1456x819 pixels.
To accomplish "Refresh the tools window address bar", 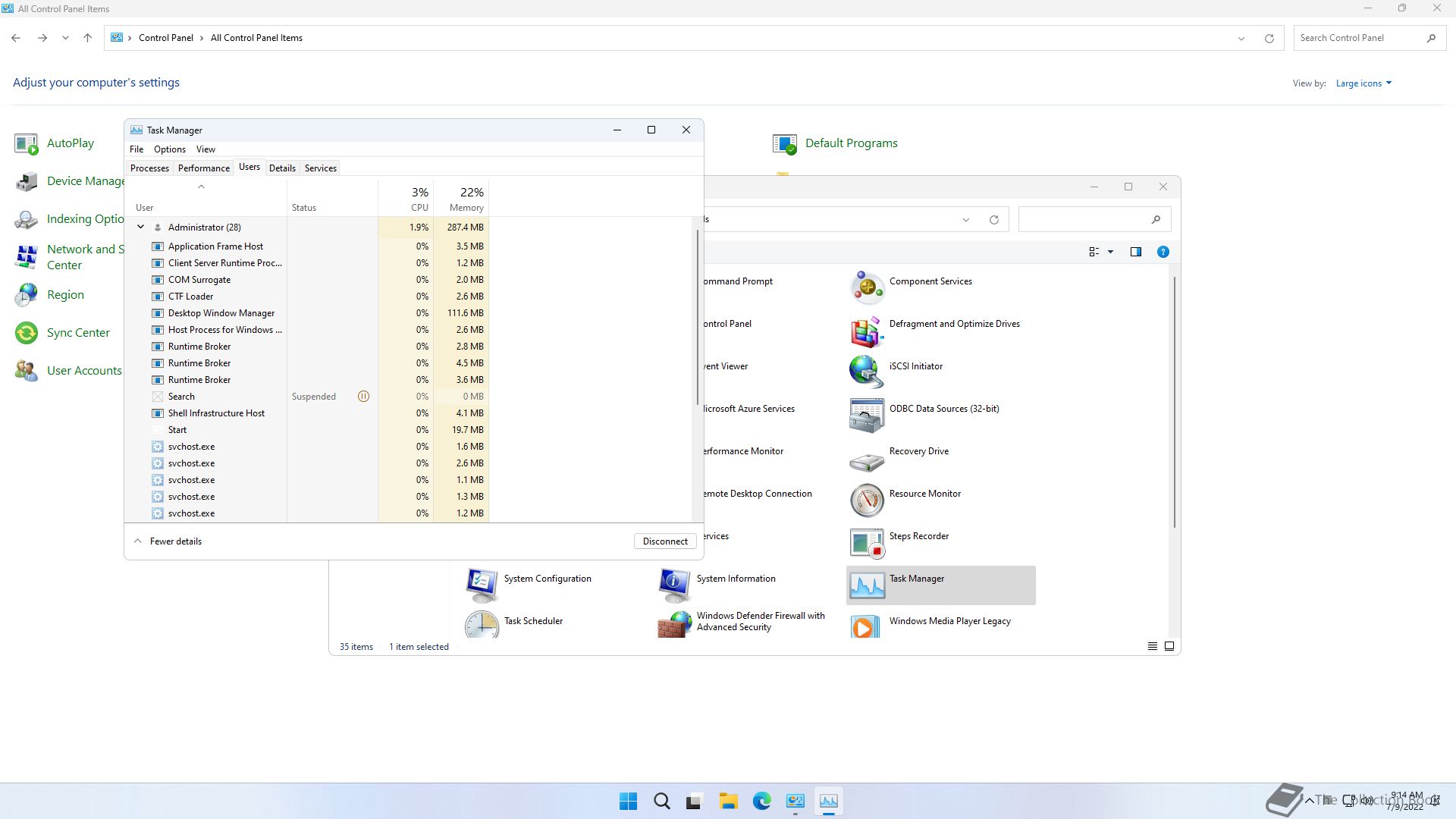I will click(993, 220).
